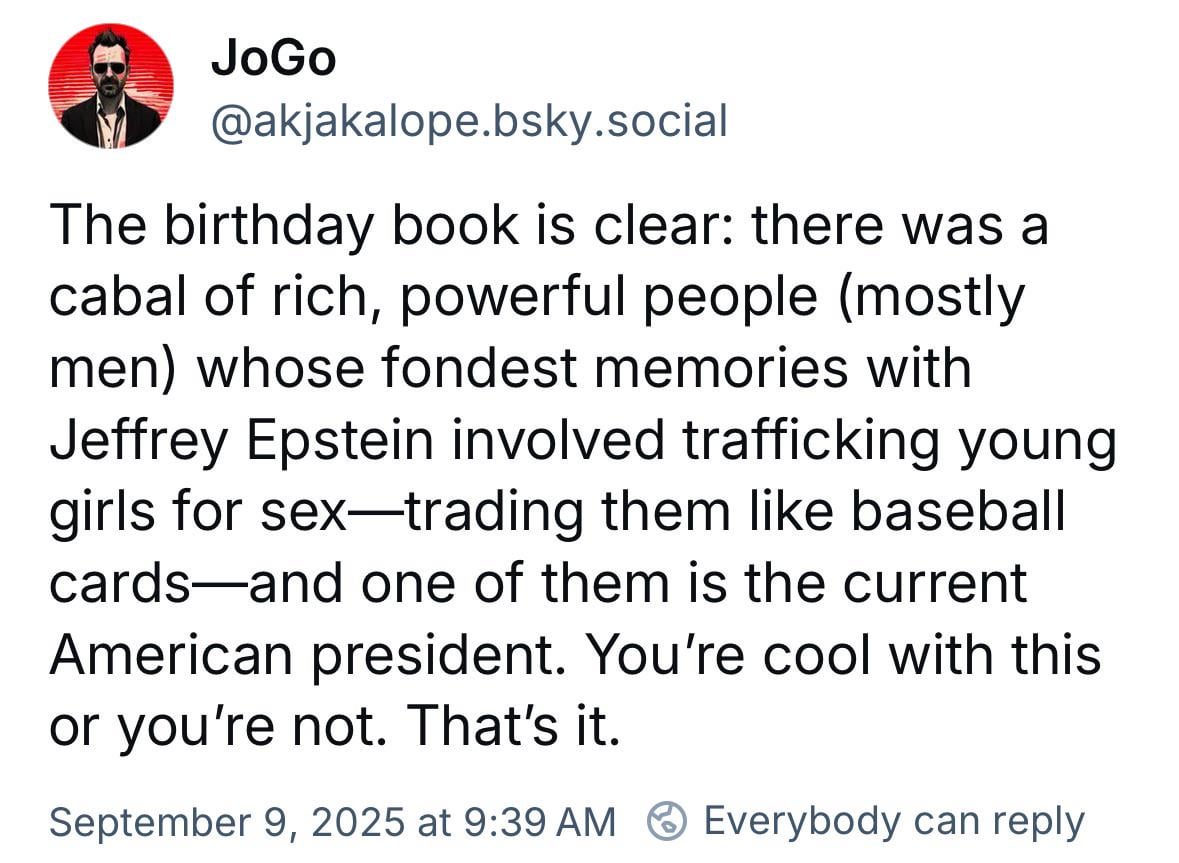The width and height of the screenshot is (1179, 863).
Task: Click "You're cool with this" sentence
Action: [842, 655]
